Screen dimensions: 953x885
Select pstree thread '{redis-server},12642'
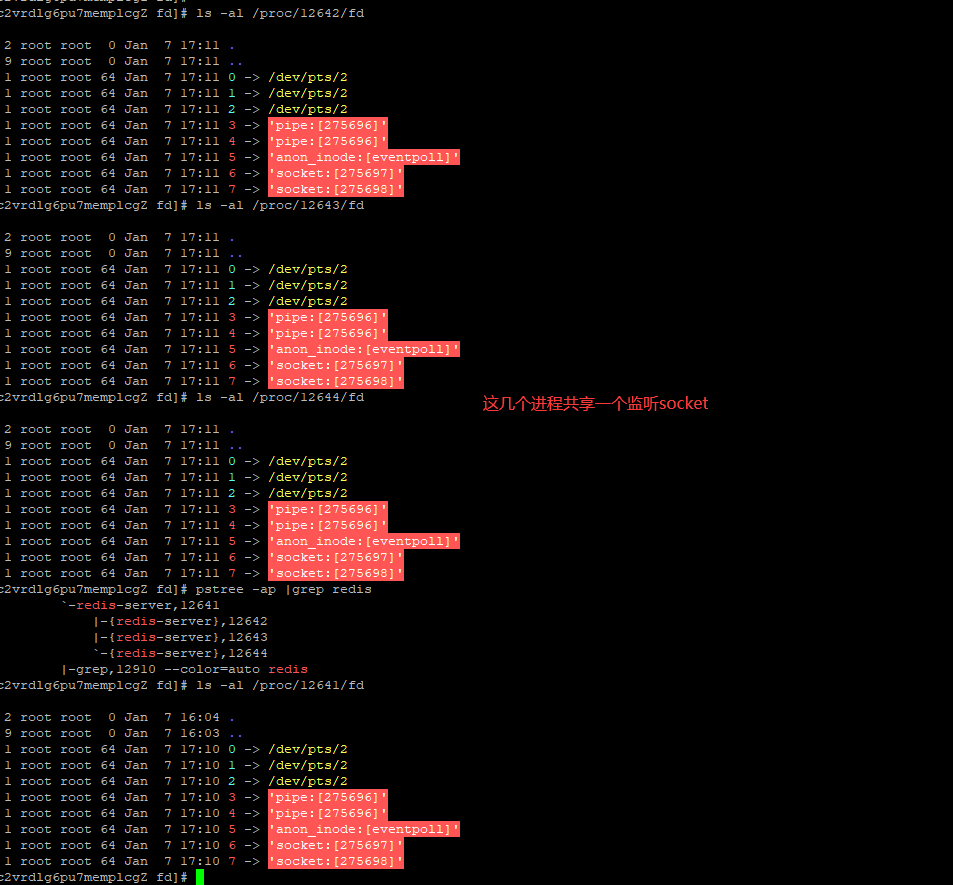tap(188, 621)
